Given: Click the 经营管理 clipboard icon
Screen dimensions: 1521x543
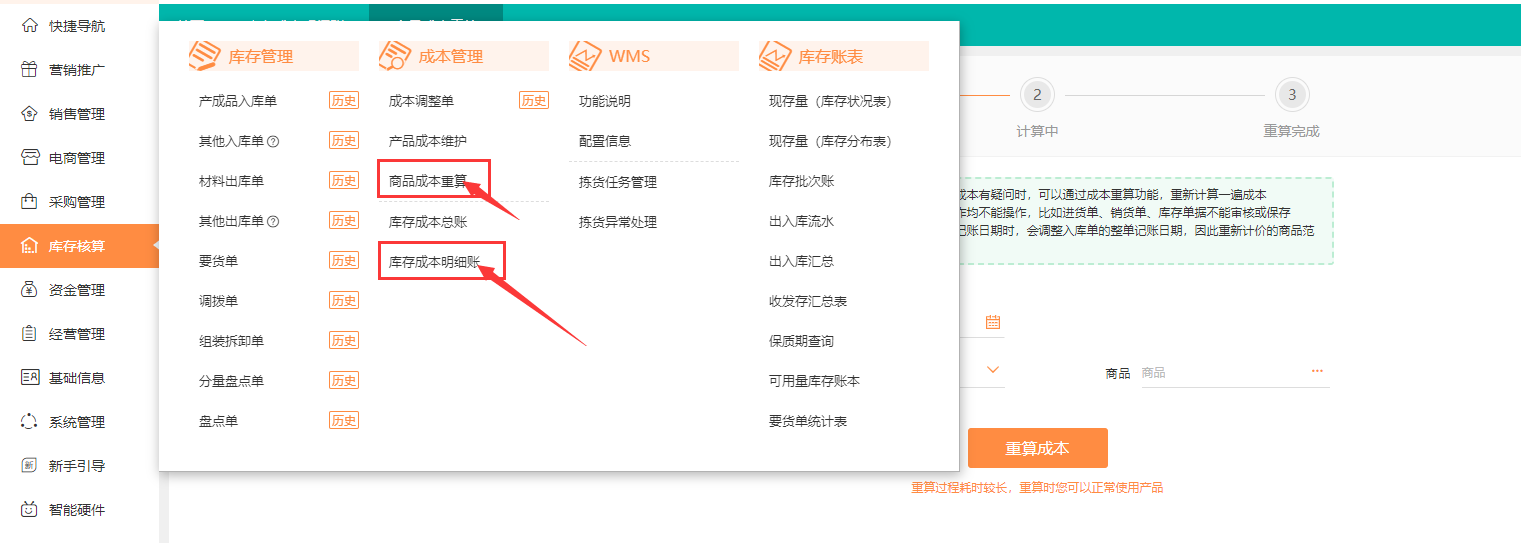Looking at the screenshot, I should pos(29,334).
